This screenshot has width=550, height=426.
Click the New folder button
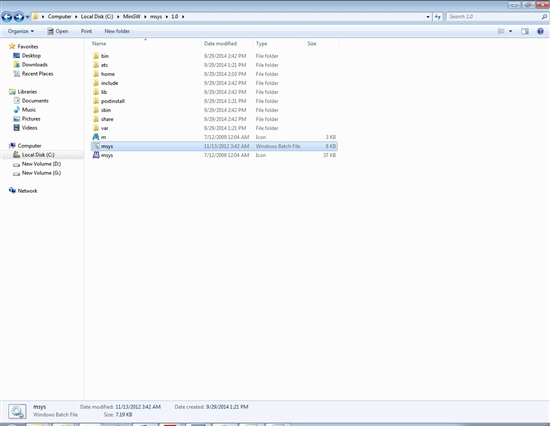(x=117, y=31)
